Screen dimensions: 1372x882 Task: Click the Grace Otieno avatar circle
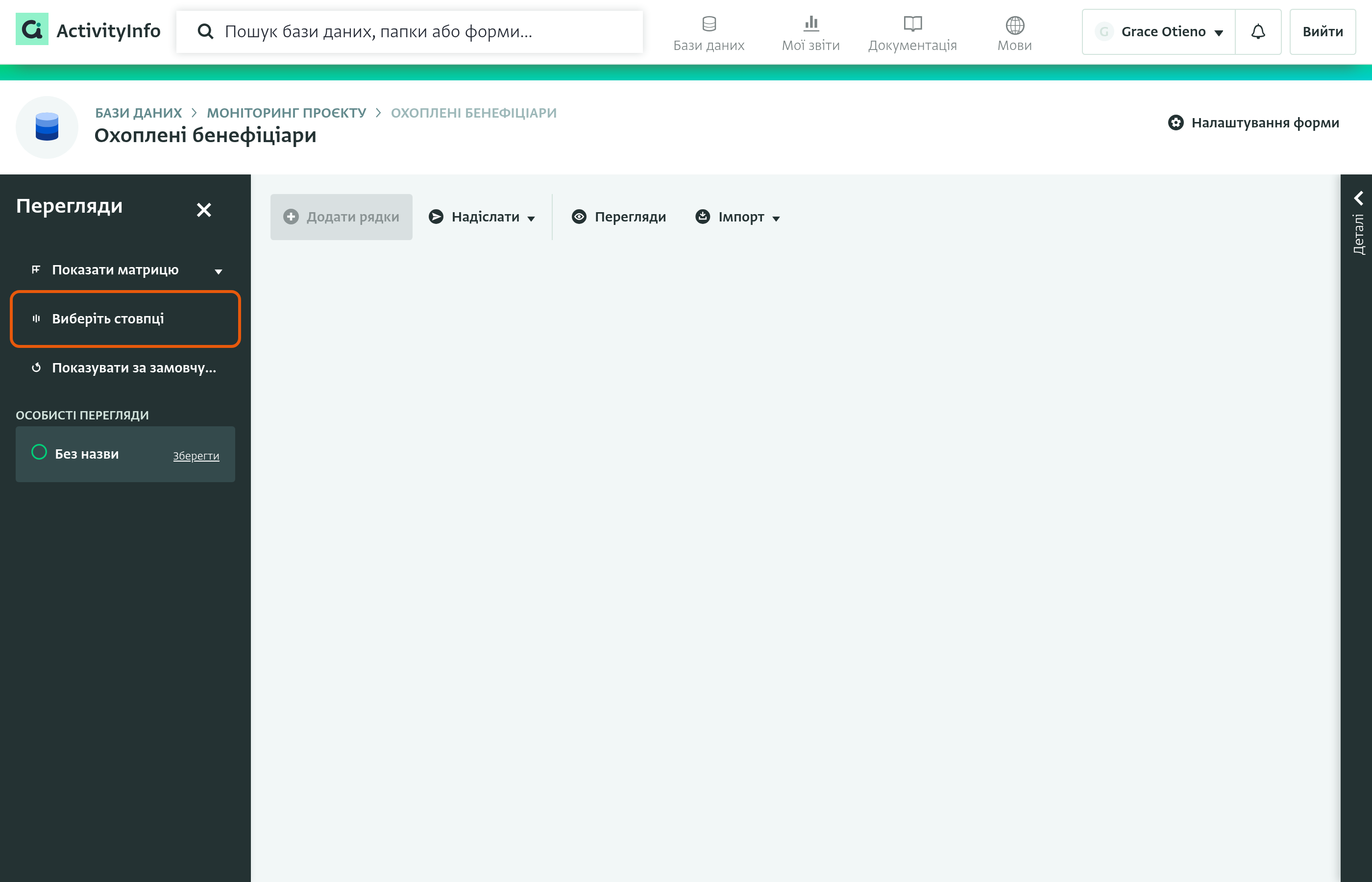[1103, 31]
